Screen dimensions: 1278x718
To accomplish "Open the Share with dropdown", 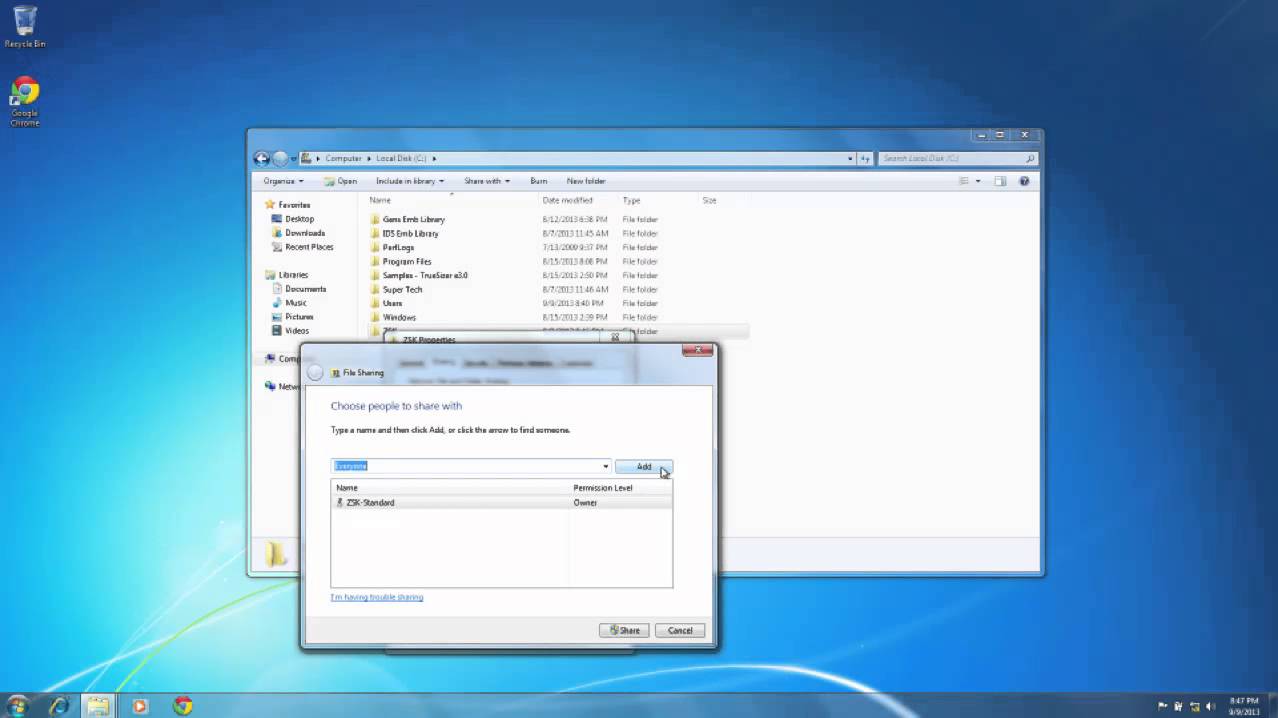I will tap(487, 181).
